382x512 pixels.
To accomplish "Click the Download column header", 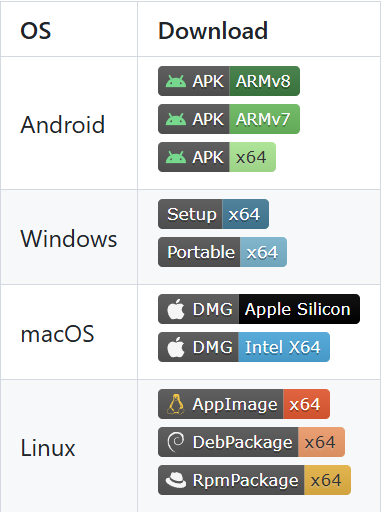I will 213,31.
